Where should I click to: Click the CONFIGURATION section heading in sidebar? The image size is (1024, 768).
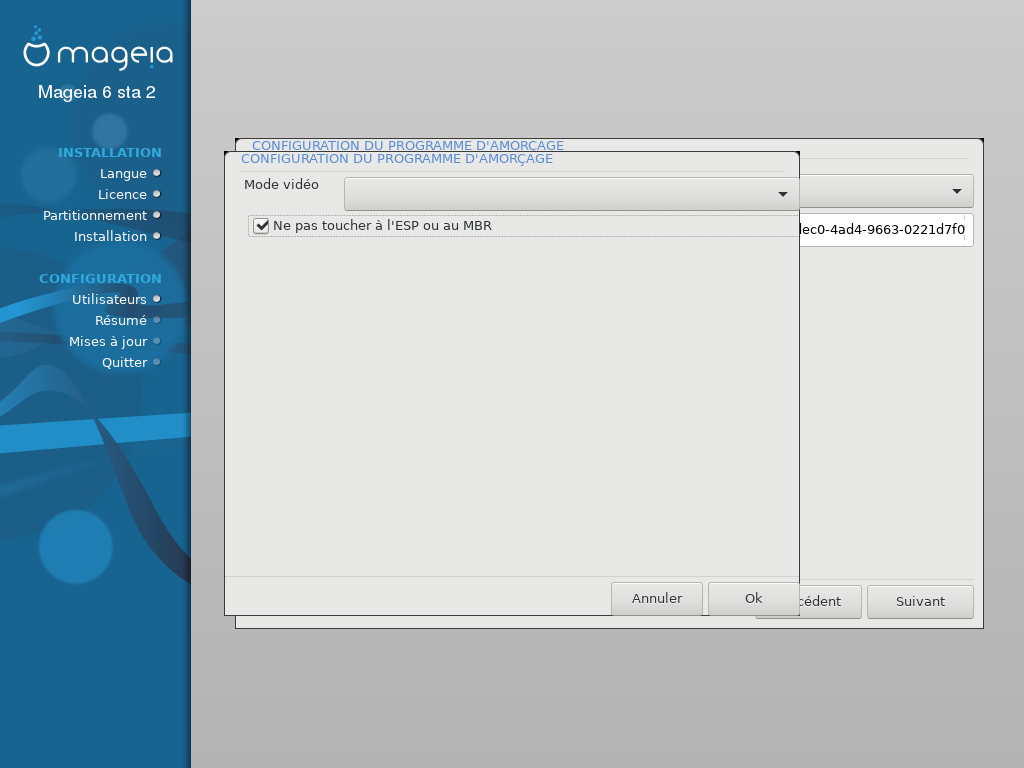pos(100,279)
